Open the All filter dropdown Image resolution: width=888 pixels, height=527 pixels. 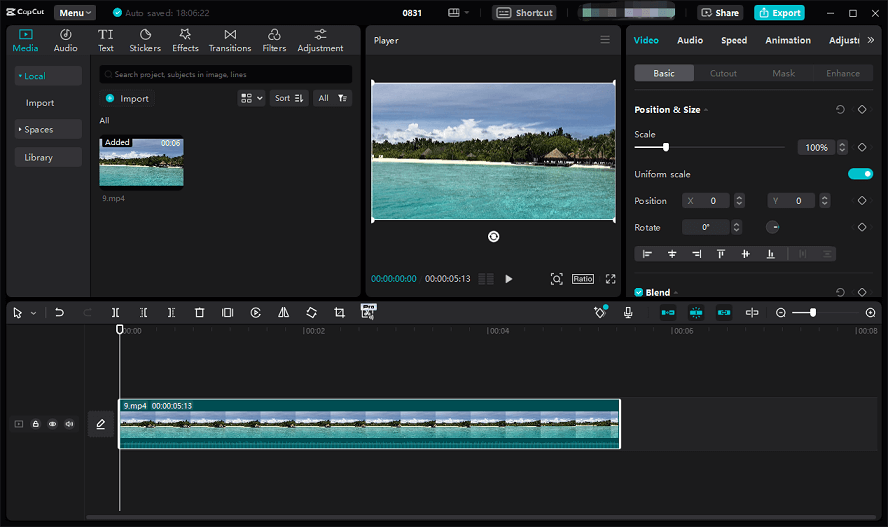click(x=332, y=98)
